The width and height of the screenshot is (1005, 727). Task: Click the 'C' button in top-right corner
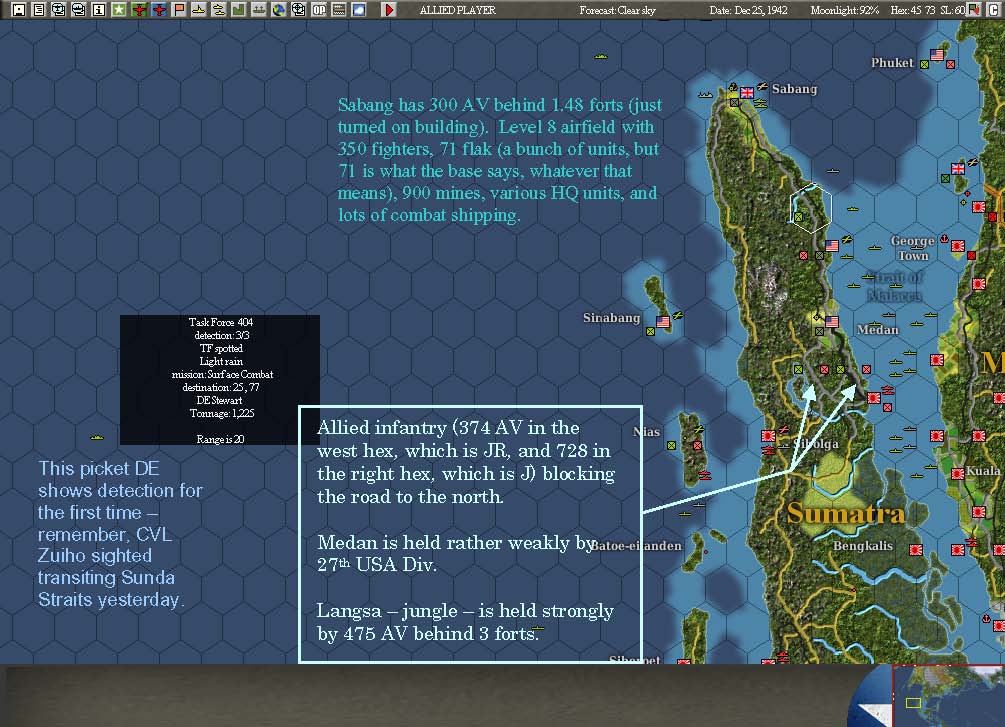(x=994, y=10)
